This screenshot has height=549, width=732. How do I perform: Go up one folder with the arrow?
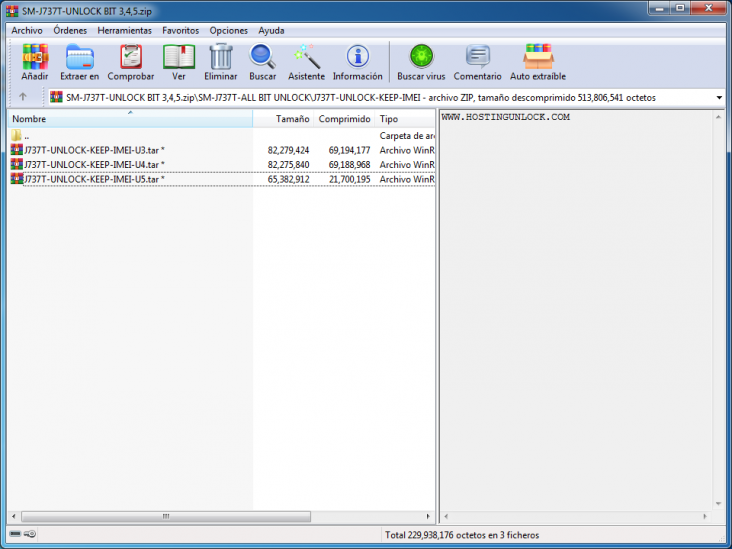22,97
